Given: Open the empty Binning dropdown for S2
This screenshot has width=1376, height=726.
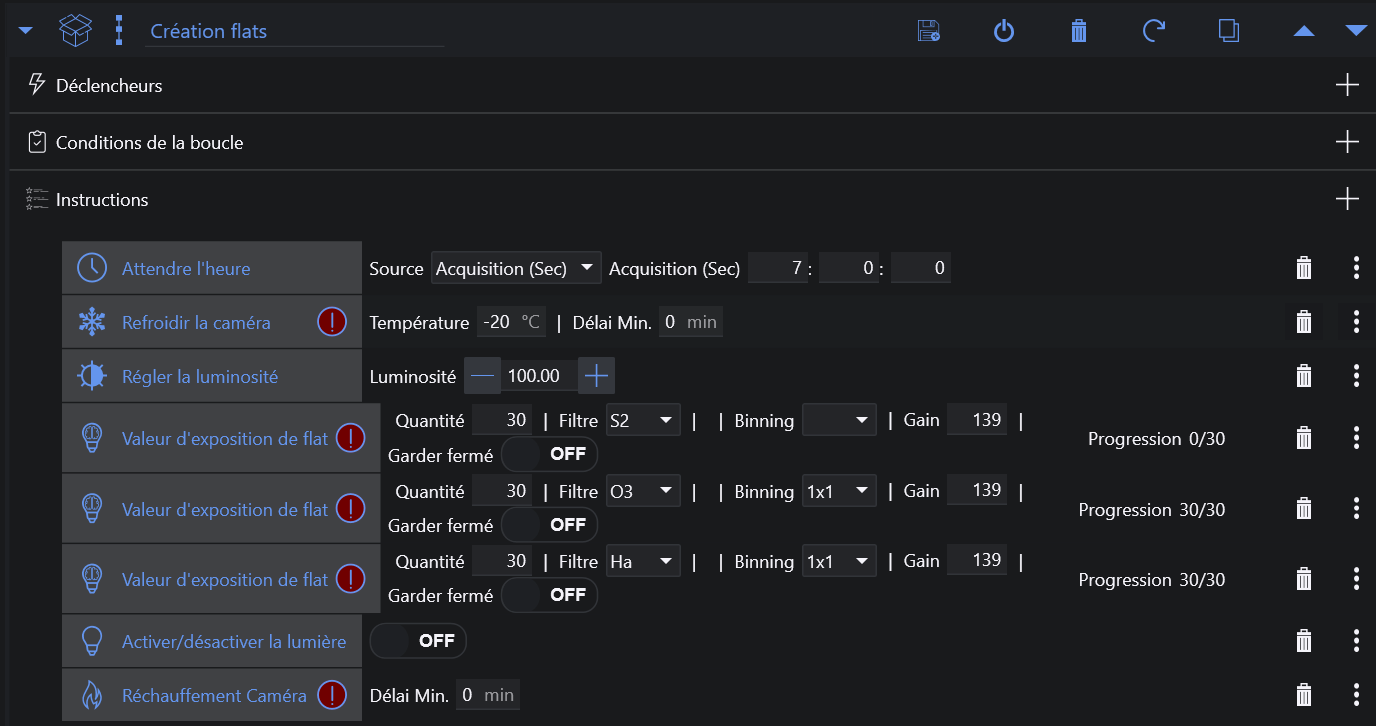Looking at the screenshot, I should click(x=839, y=421).
